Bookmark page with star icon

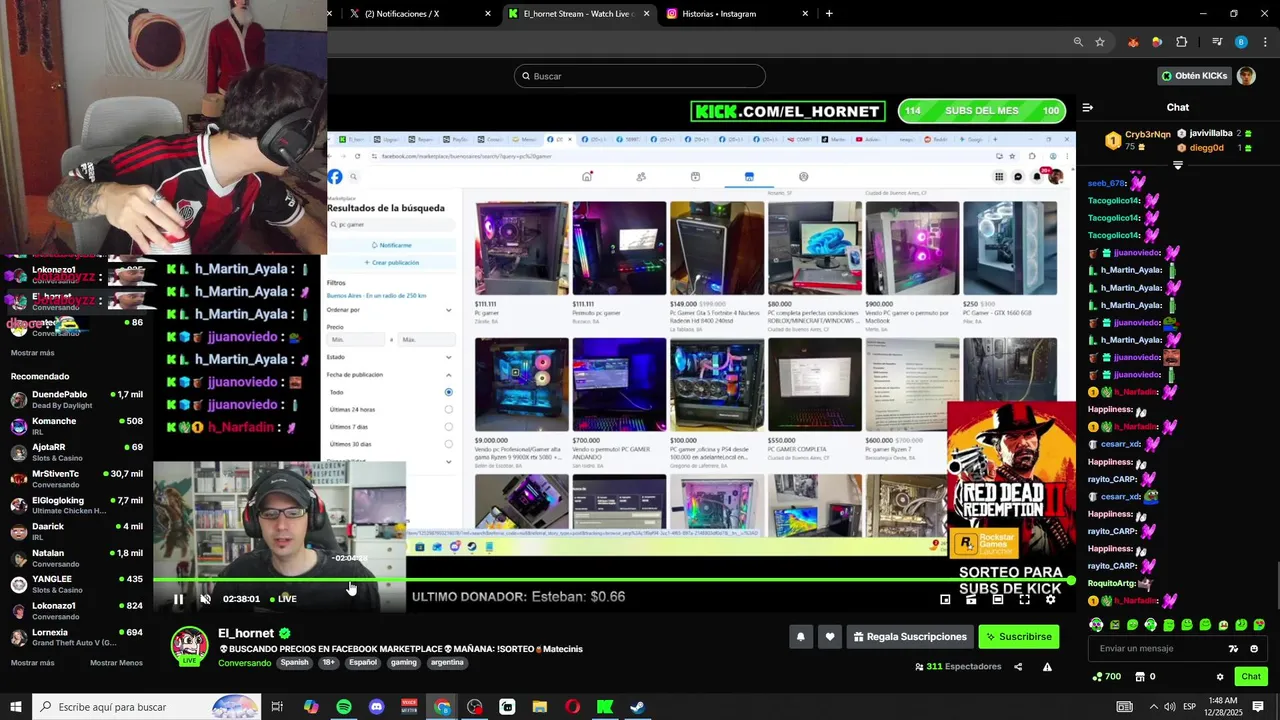coord(1100,42)
